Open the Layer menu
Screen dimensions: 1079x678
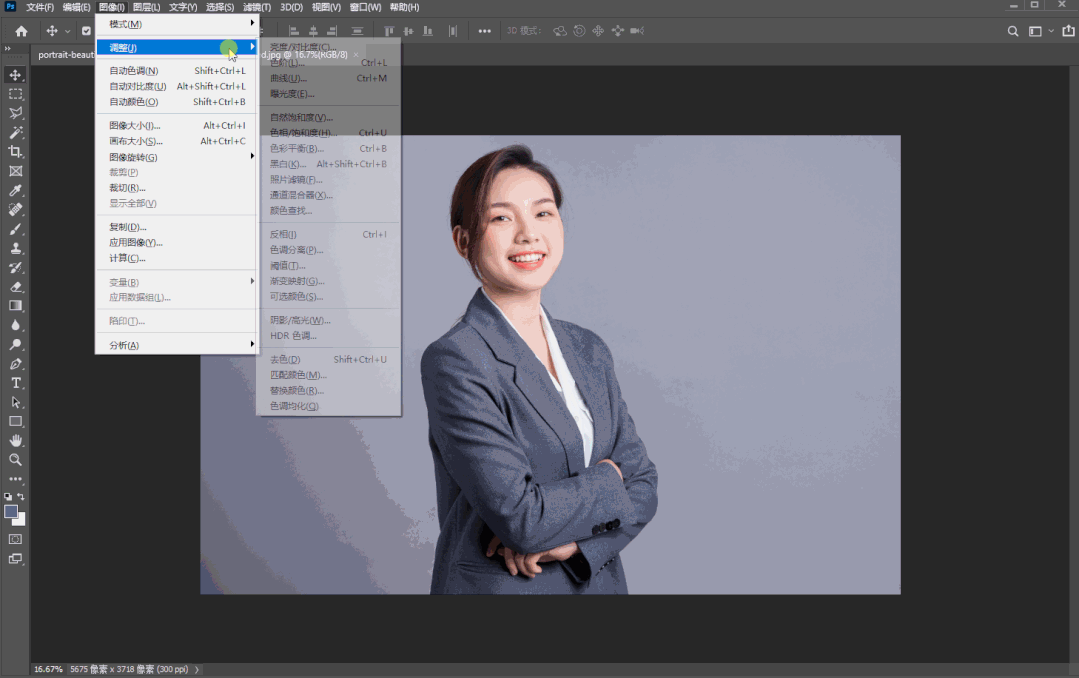(x=146, y=7)
